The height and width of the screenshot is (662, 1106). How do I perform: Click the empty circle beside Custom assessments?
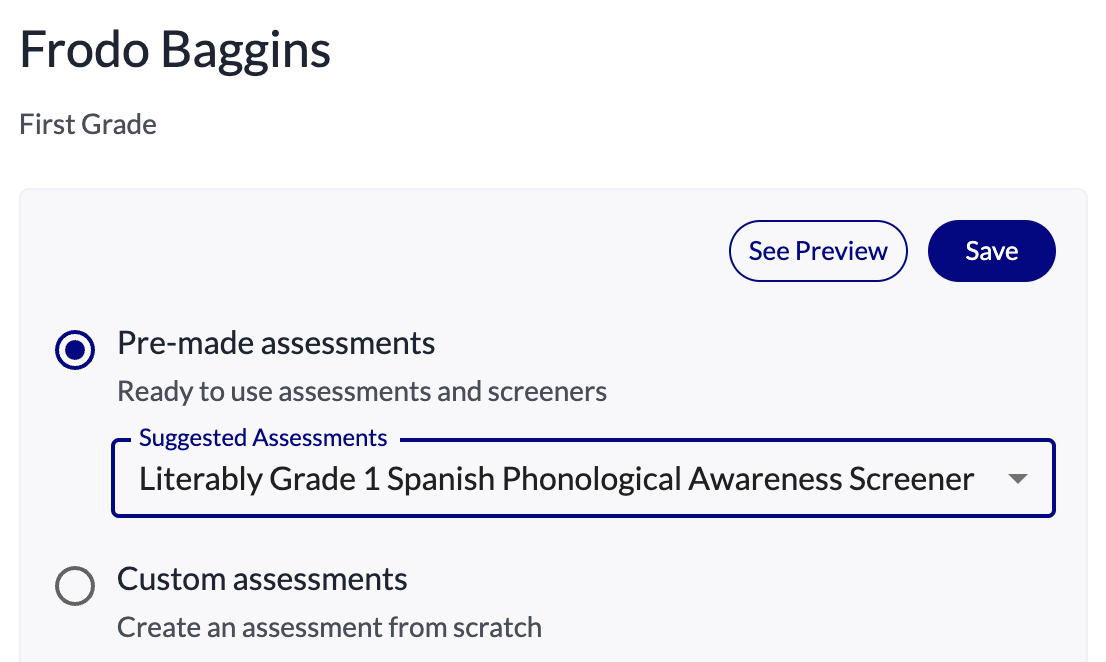point(75,586)
